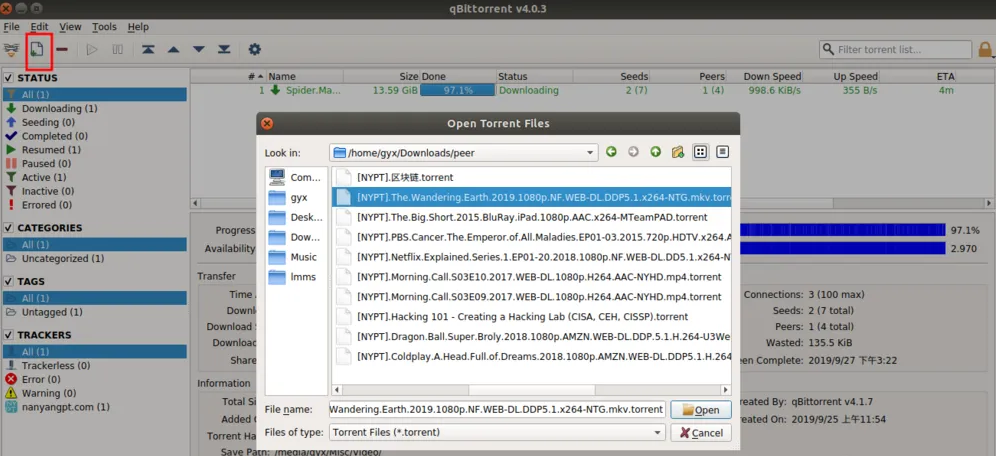Screen dimensions: 996x456
Task: Click the red Delete torrent toolbar icon
Action: click(x=62, y=50)
